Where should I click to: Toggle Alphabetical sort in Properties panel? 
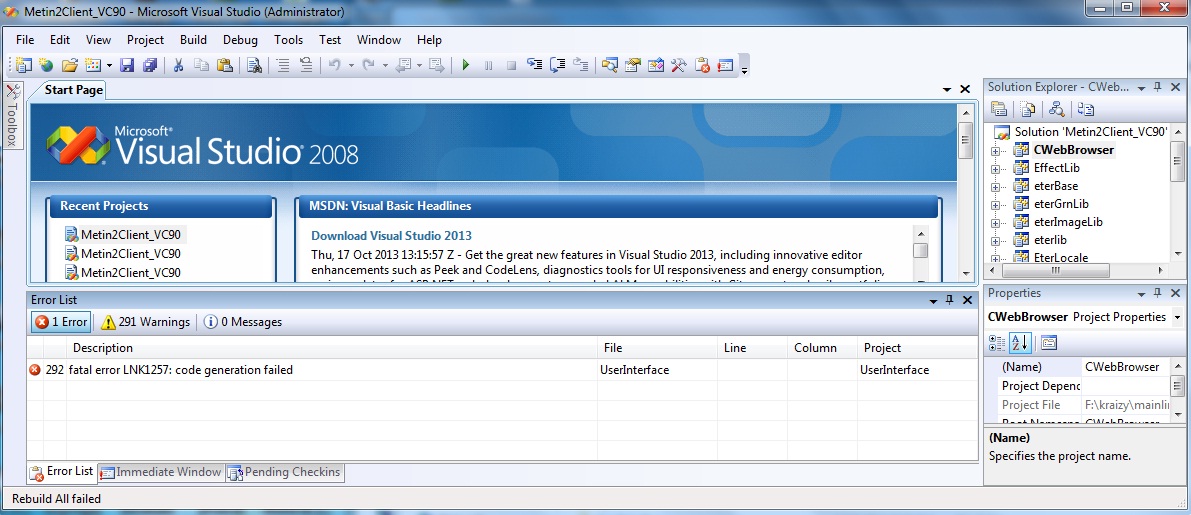1019,343
